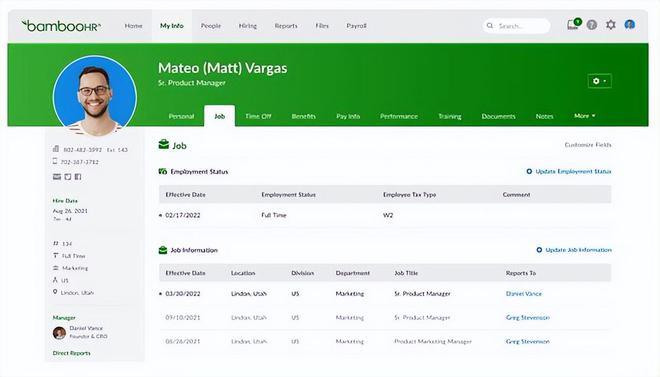Open the Twitter icon in sidebar
This screenshot has height=377, width=660.
tap(68, 177)
